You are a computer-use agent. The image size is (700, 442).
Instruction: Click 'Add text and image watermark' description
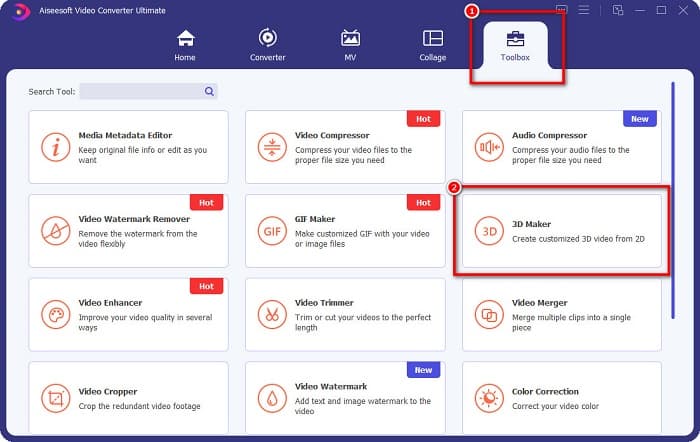(362, 406)
